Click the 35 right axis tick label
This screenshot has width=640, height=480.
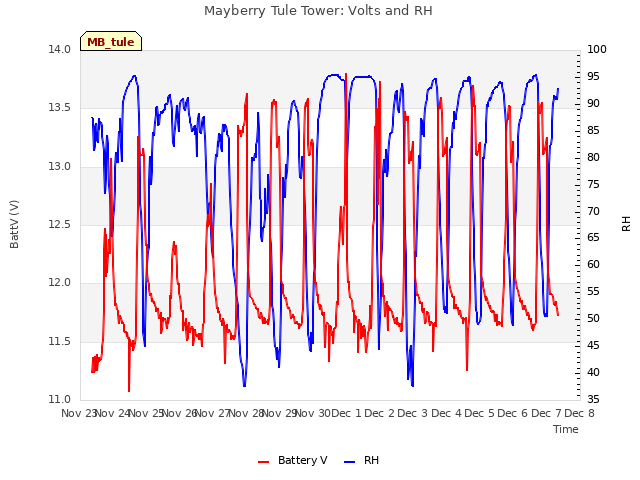[593, 400]
